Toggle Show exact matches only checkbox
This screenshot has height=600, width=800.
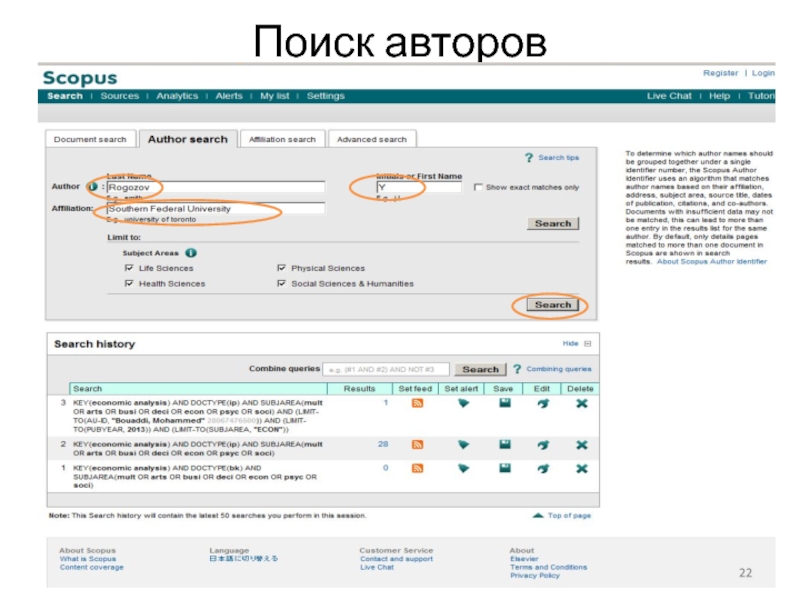pos(478,187)
